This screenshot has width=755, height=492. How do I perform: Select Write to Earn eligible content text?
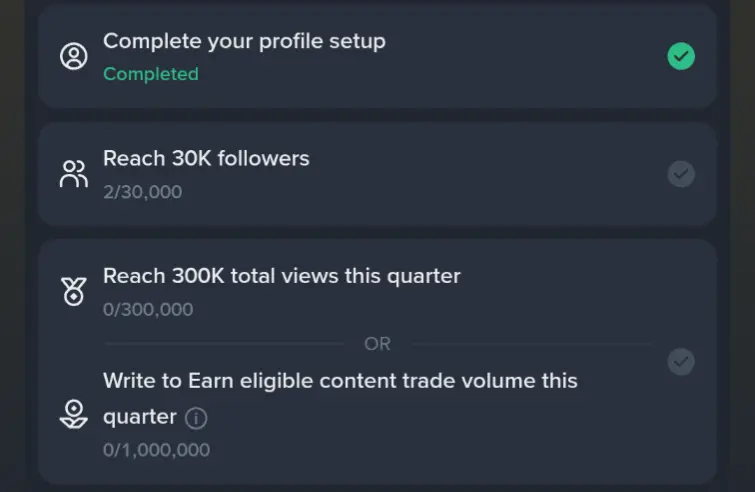[x=340, y=381]
